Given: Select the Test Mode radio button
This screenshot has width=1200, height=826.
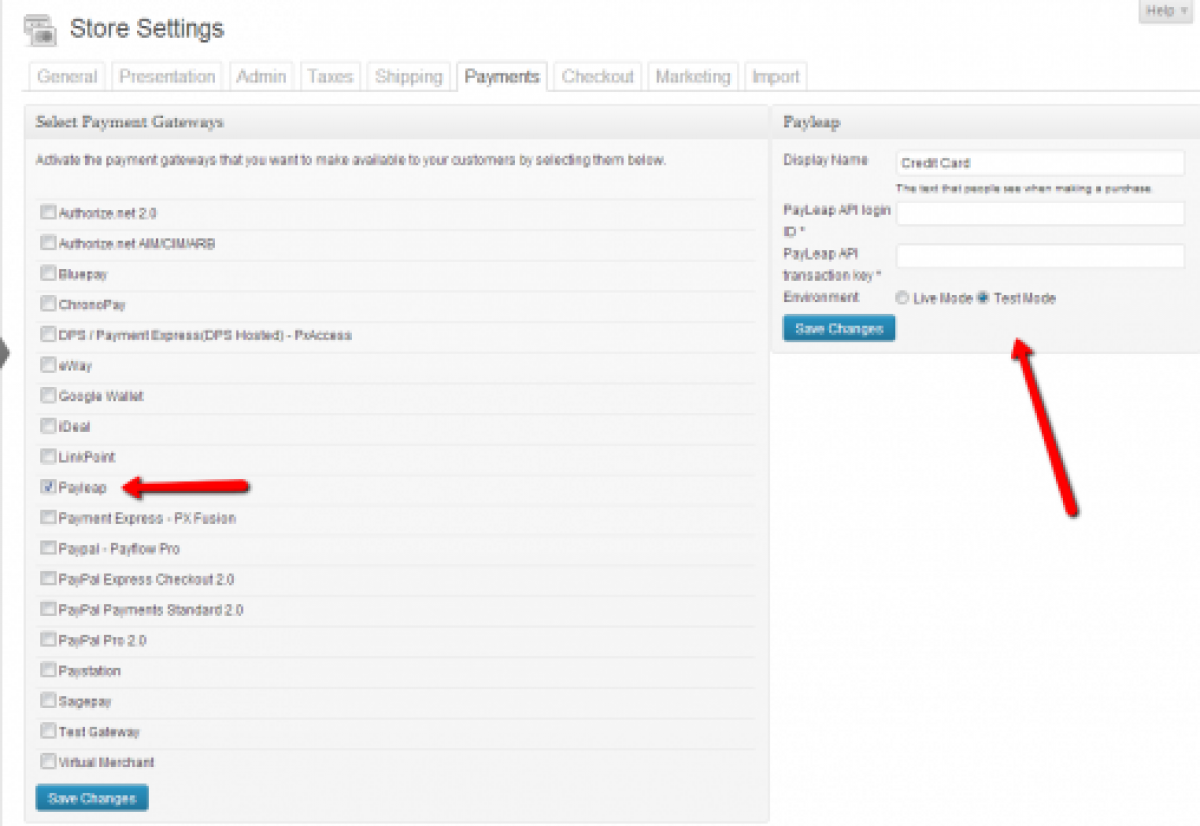Looking at the screenshot, I should click(x=983, y=298).
